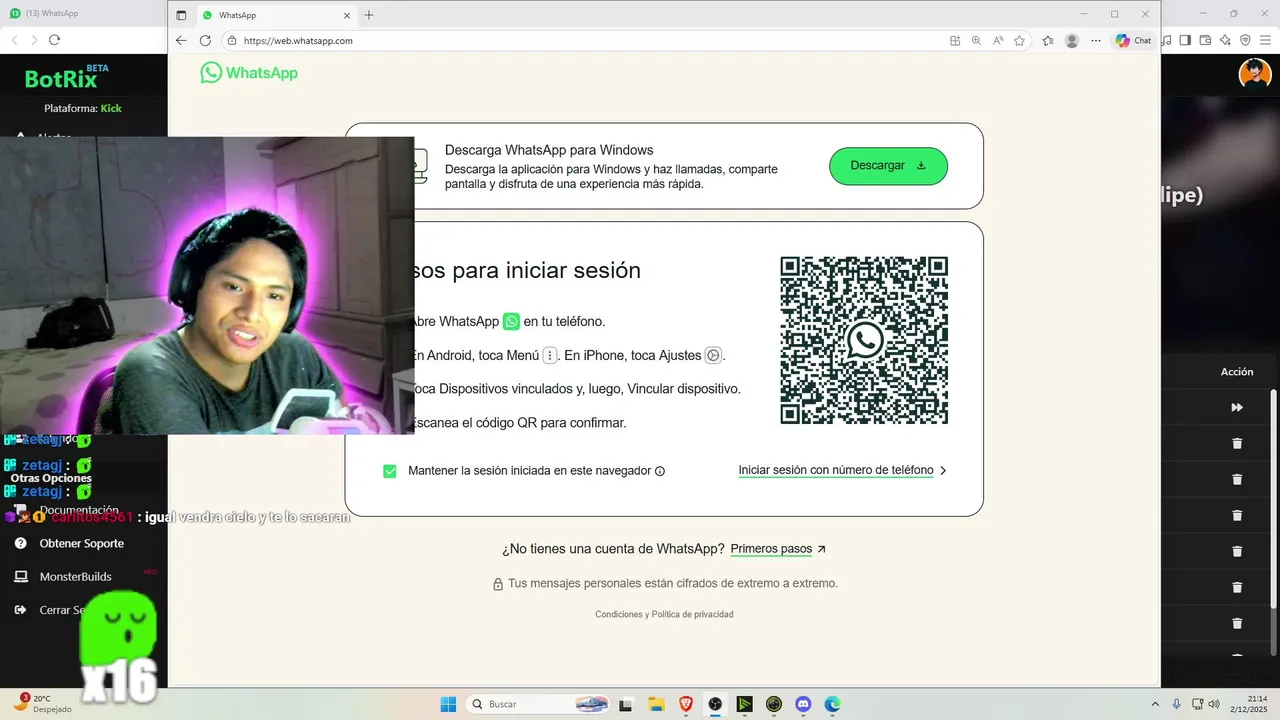Screen dimensions: 1280x720
Task: Open Brave's sidebar panel icon
Action: pyautogui.click(x=1185, y=40)
